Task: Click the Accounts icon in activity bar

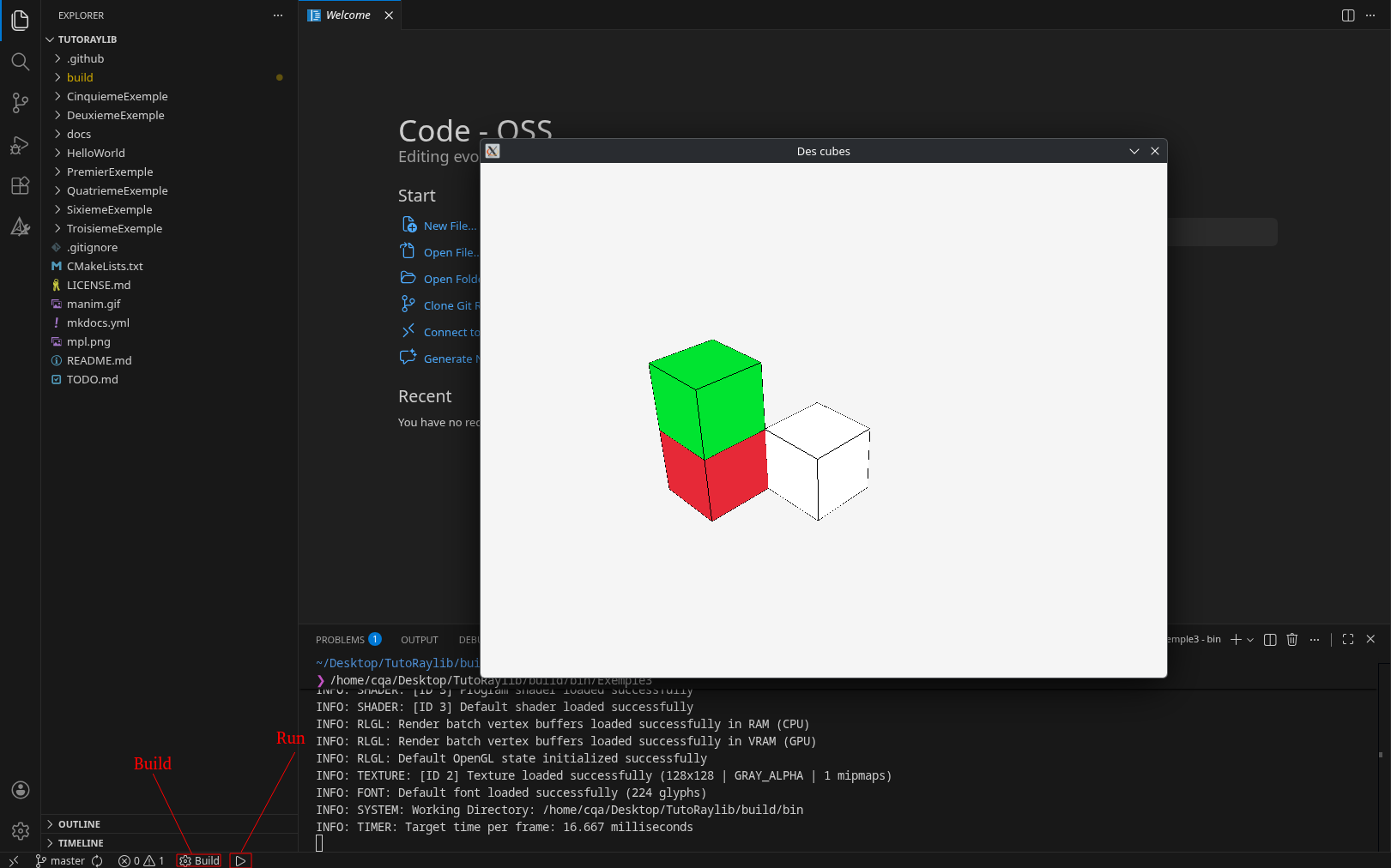Action: 20,790
